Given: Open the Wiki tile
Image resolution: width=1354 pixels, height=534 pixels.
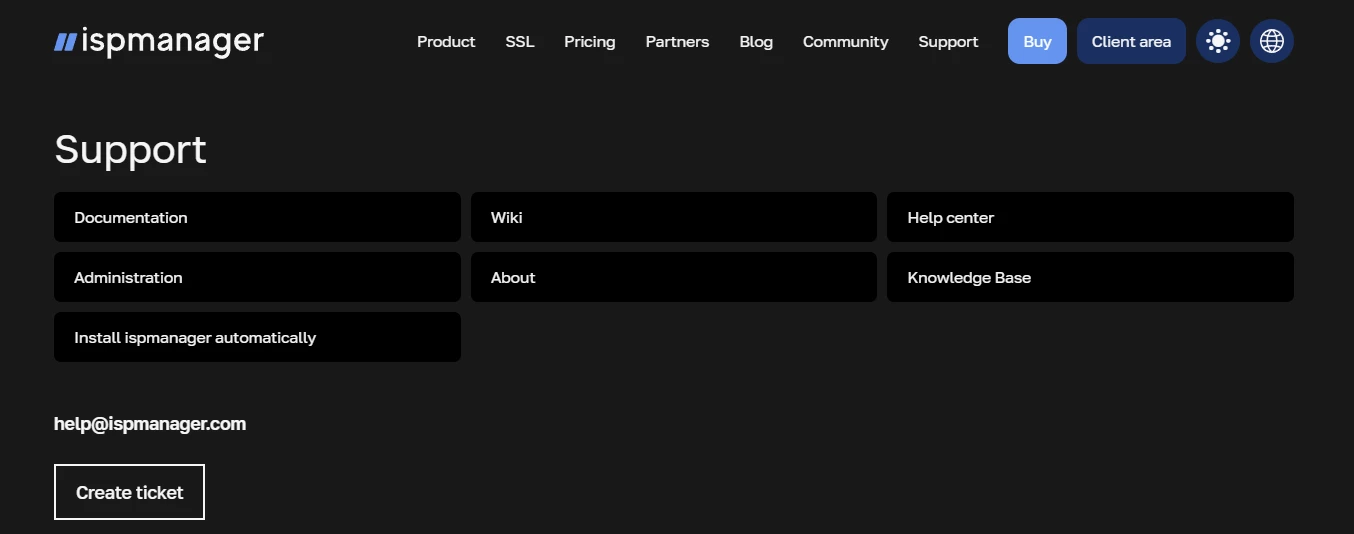Looking at the screenshot, I should (x=674, y=217).
